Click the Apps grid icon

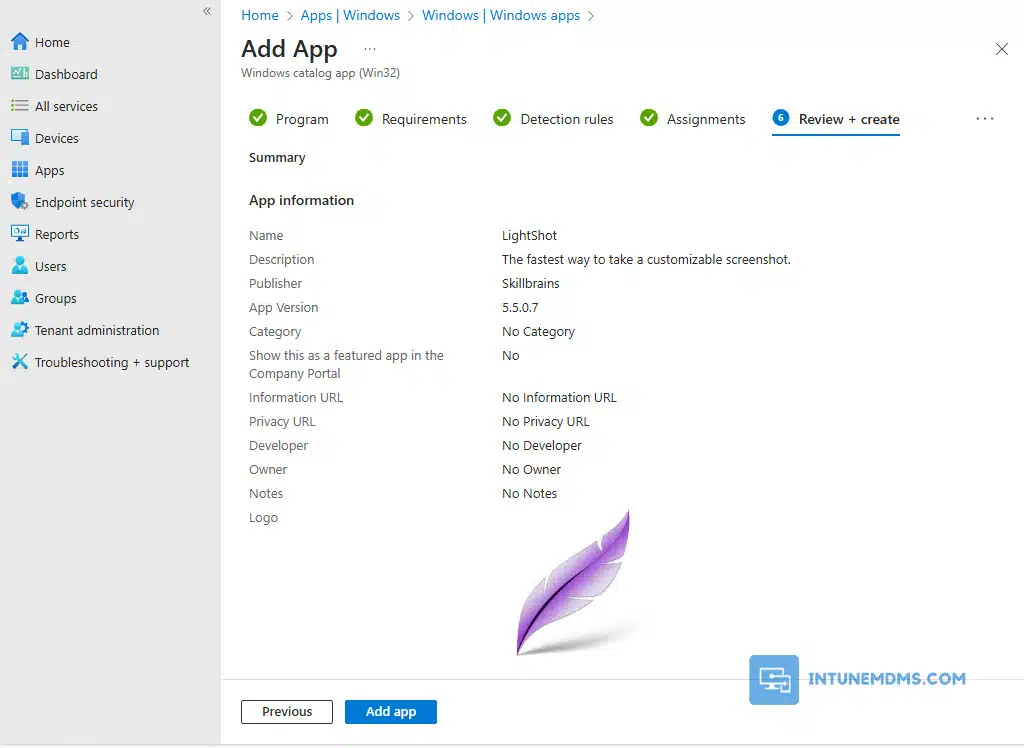click(x=20, y=170)
